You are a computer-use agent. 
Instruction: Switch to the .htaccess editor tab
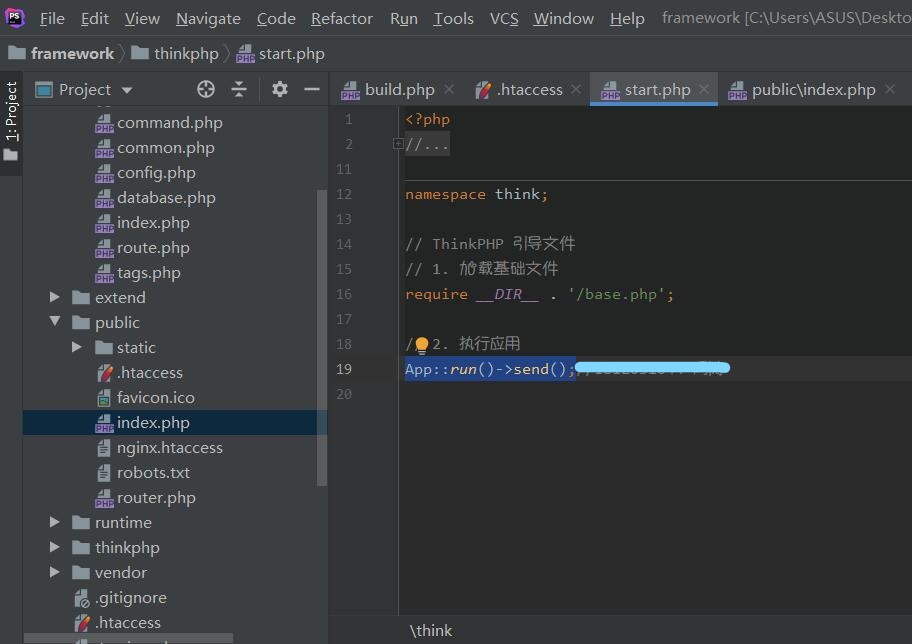pyautogui.click(x=529, y=90)
